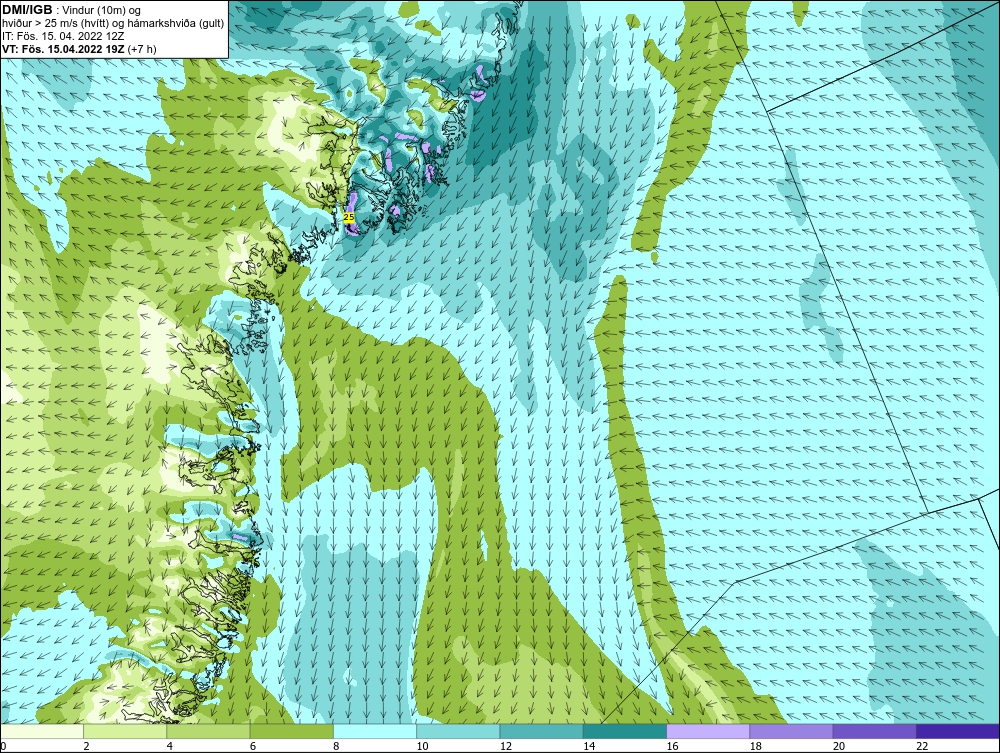Image resolution: width=1000 pixels, height=753 pixels.
Task: Click the 'IT: Fös. 15. 04. 2022 12Z' line
Action: click(62, 36)
